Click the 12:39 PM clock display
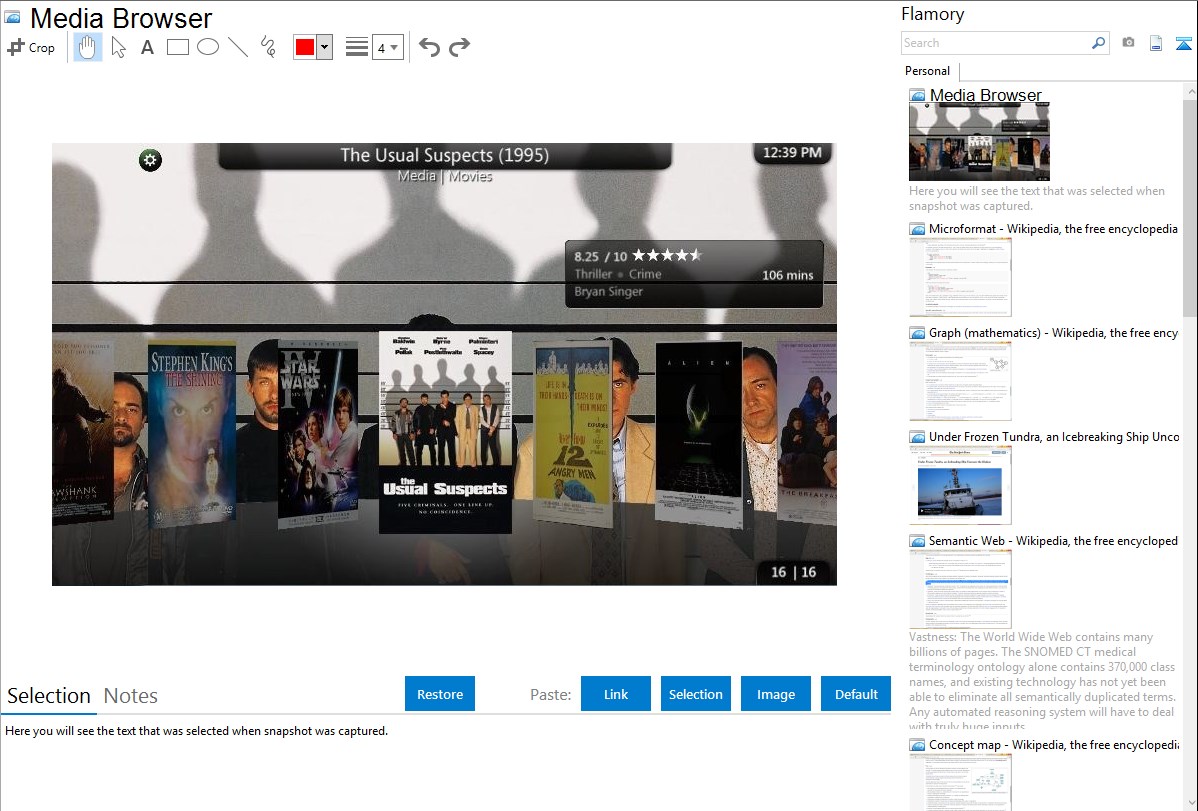 (792, 152)
